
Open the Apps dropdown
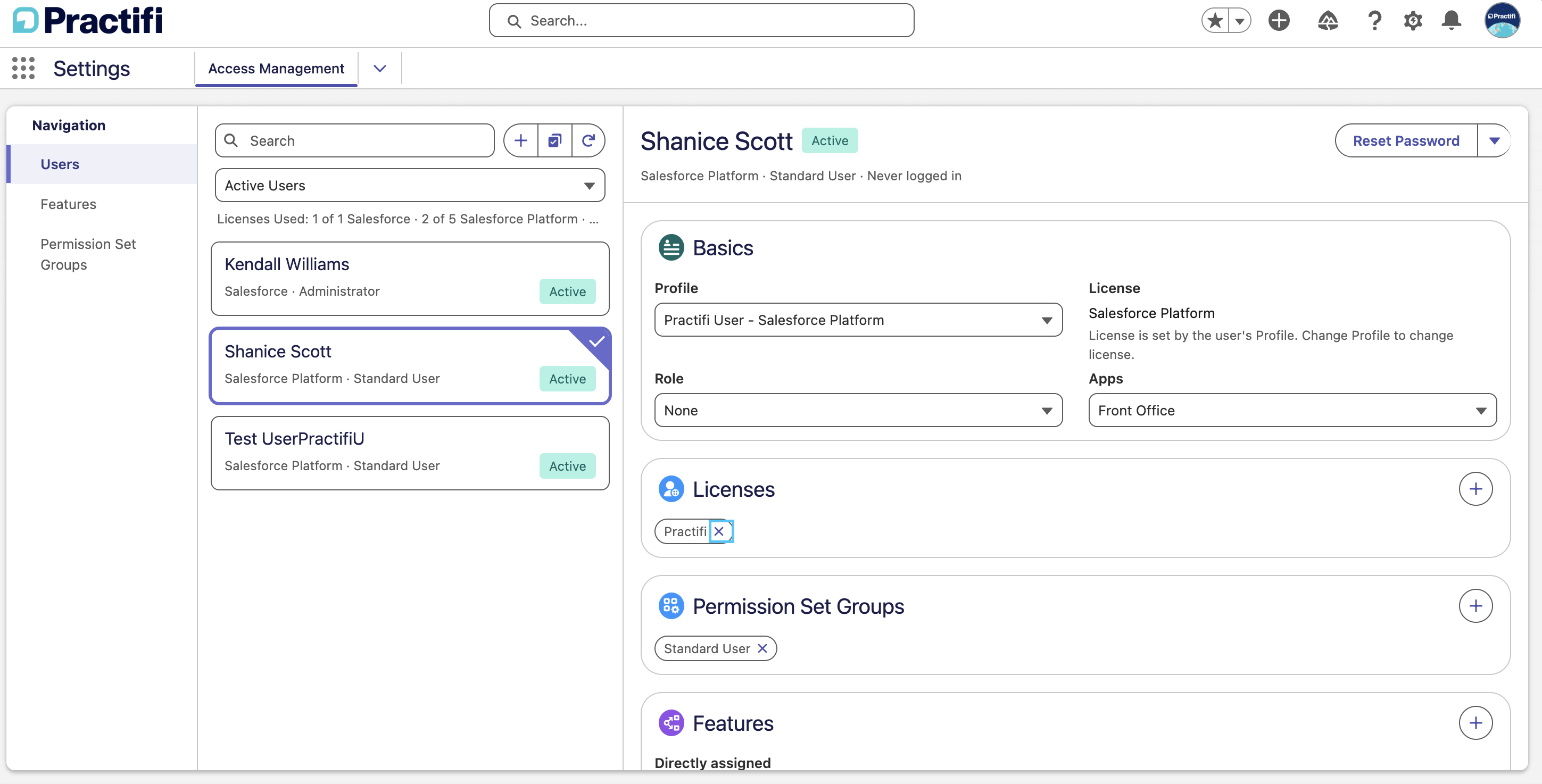coord(1292,411)
